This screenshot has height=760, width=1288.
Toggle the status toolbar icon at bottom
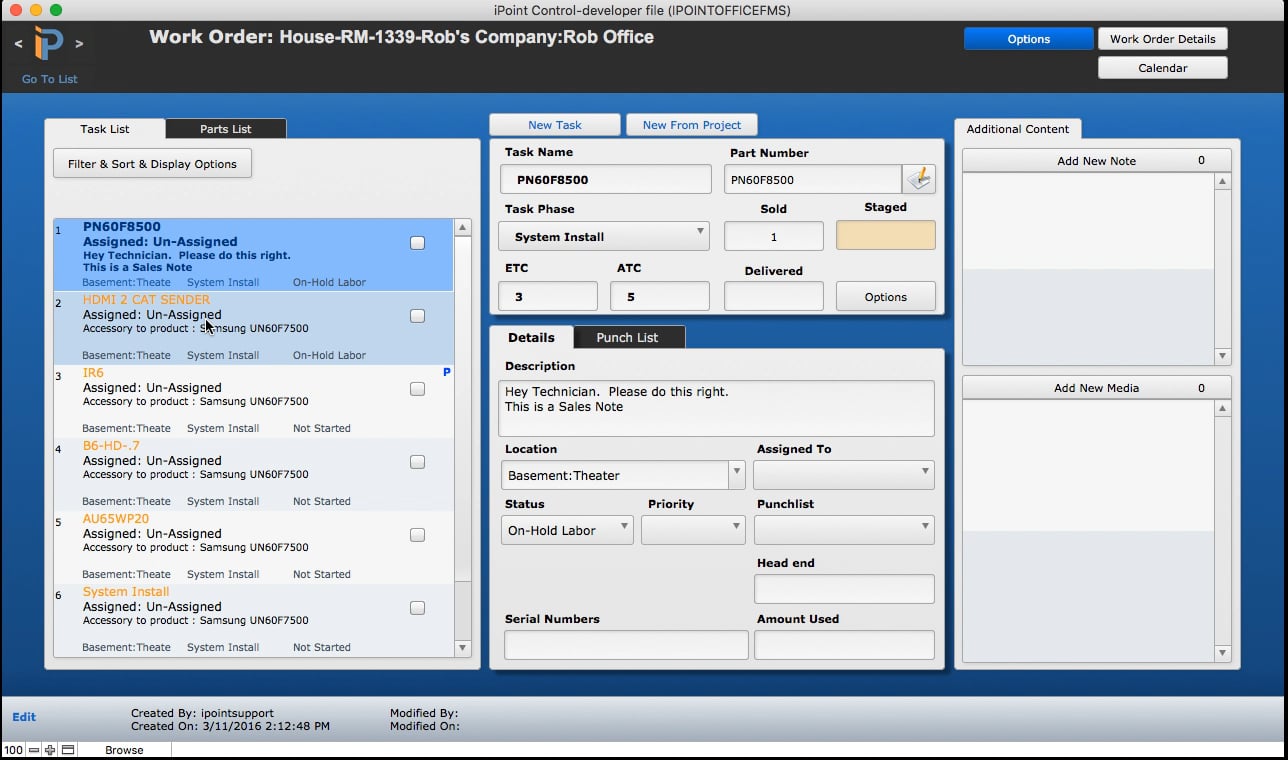68,750
